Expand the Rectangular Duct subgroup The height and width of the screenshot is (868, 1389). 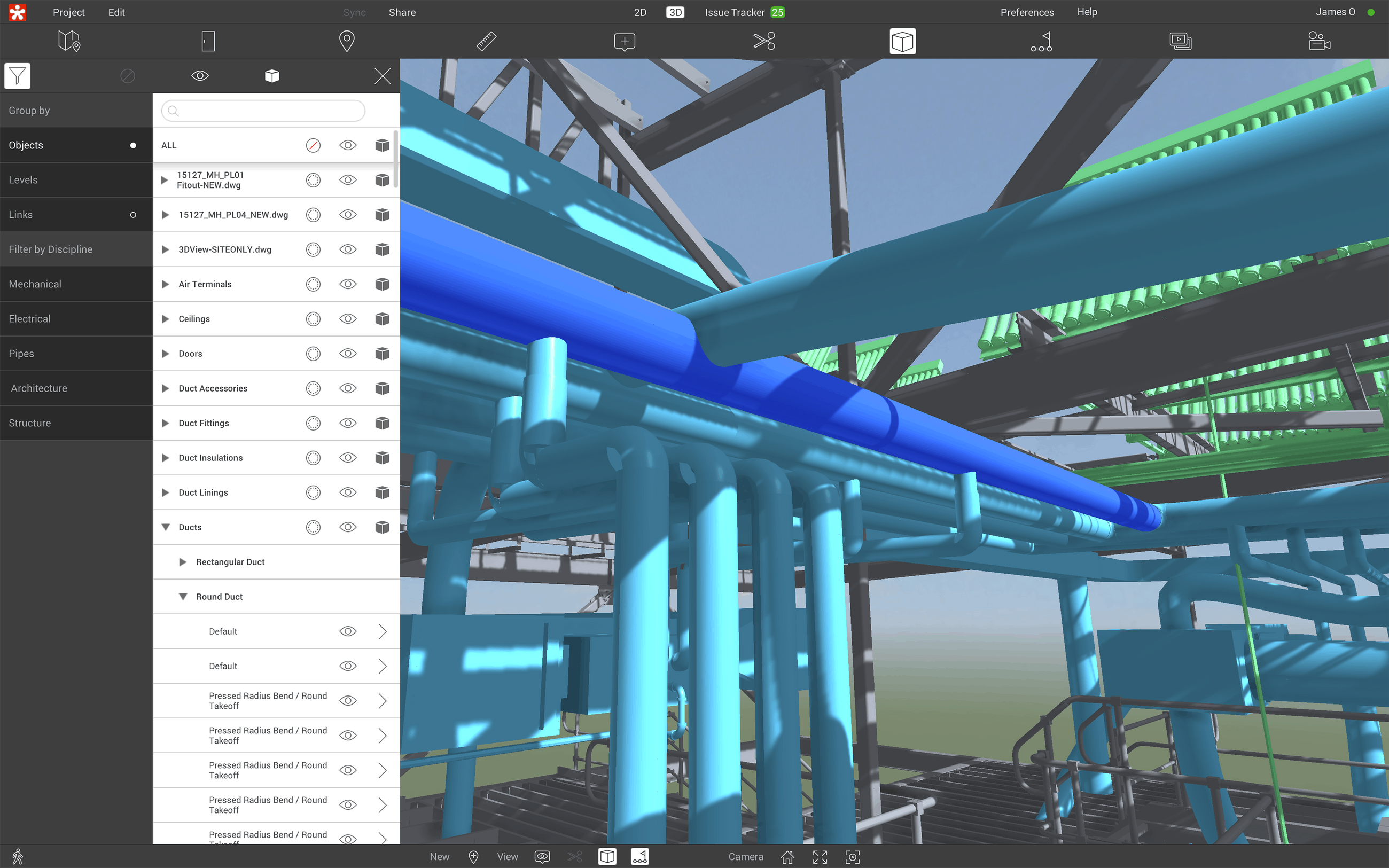pyautogui.click(x=183, y=562)
